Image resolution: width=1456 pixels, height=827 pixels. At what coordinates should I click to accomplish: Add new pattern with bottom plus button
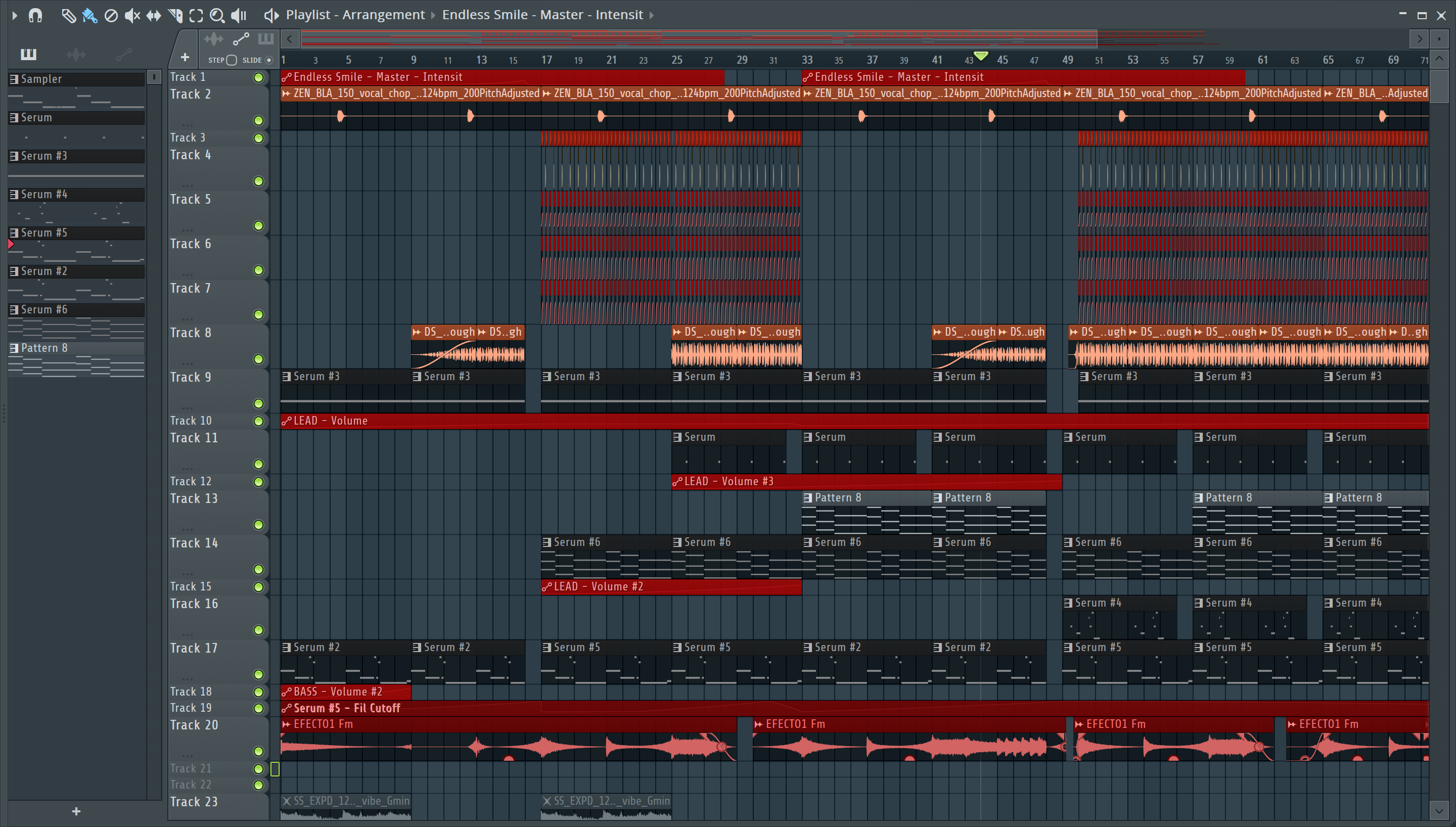click(x=76, y=811)
